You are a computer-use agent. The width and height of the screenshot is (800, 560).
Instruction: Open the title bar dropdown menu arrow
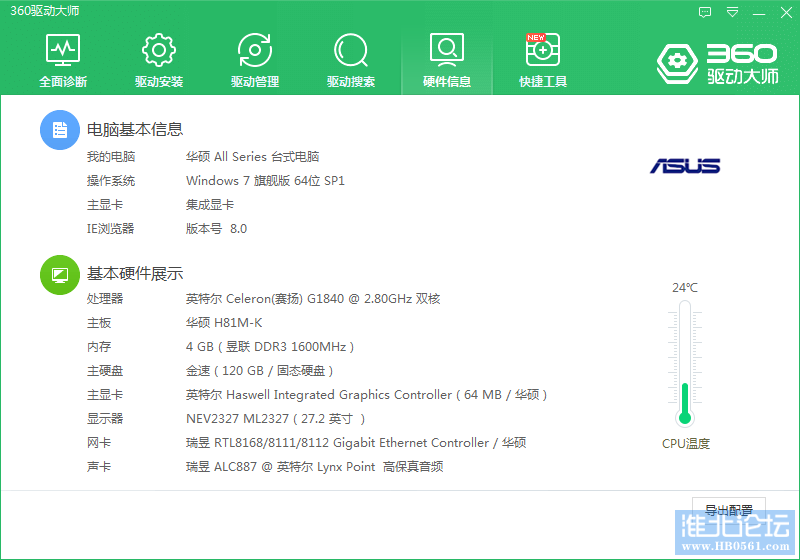tap(732, 12)
